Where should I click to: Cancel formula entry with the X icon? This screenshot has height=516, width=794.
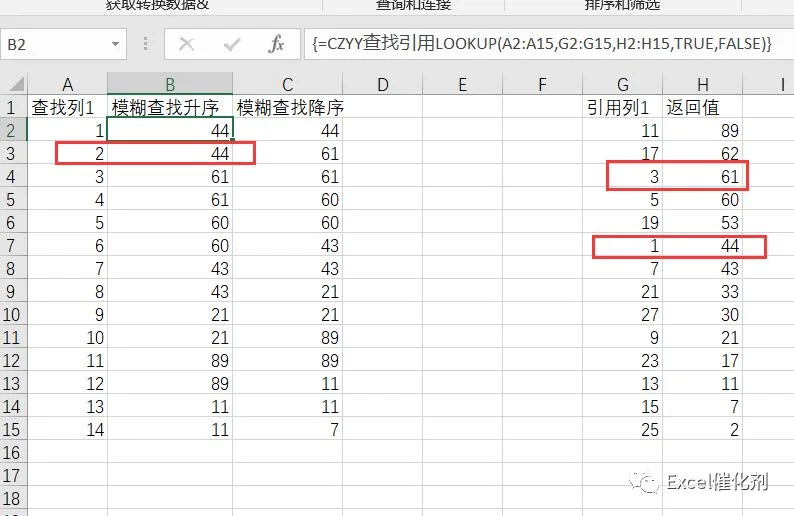tap(186, 44)
